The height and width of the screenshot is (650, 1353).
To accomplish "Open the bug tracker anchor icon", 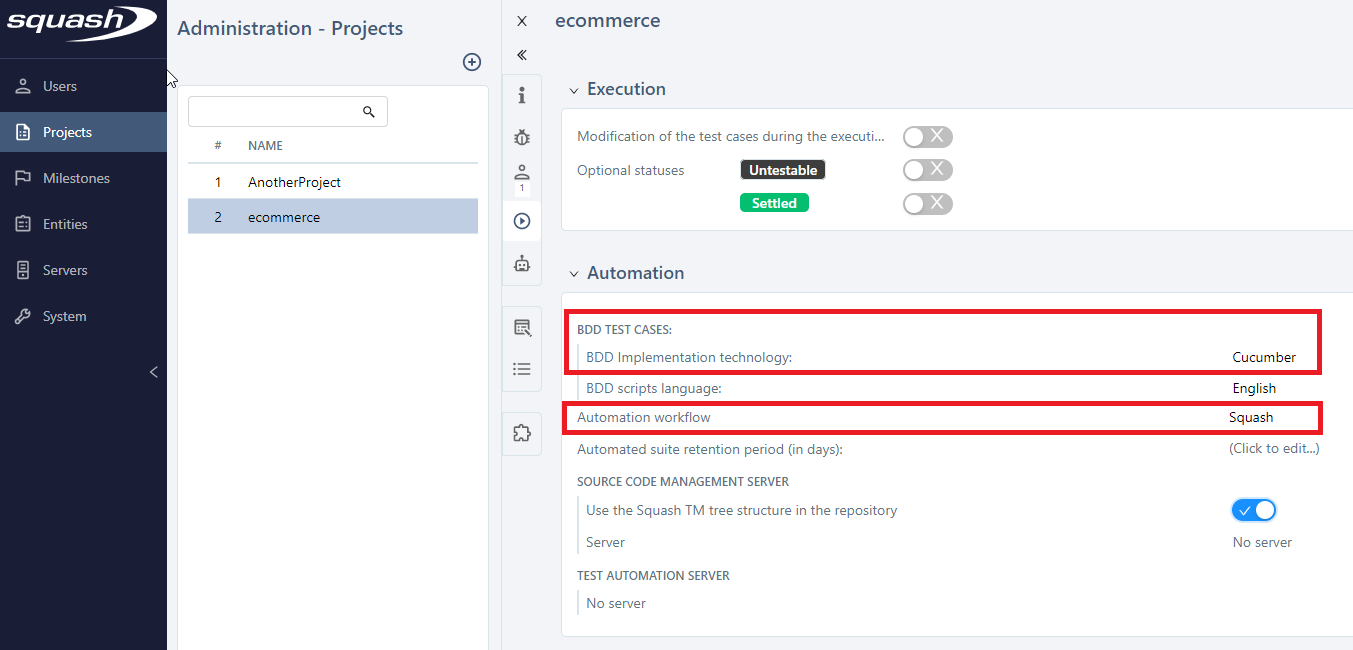I will pyautogui.click(x=521, y=137).
